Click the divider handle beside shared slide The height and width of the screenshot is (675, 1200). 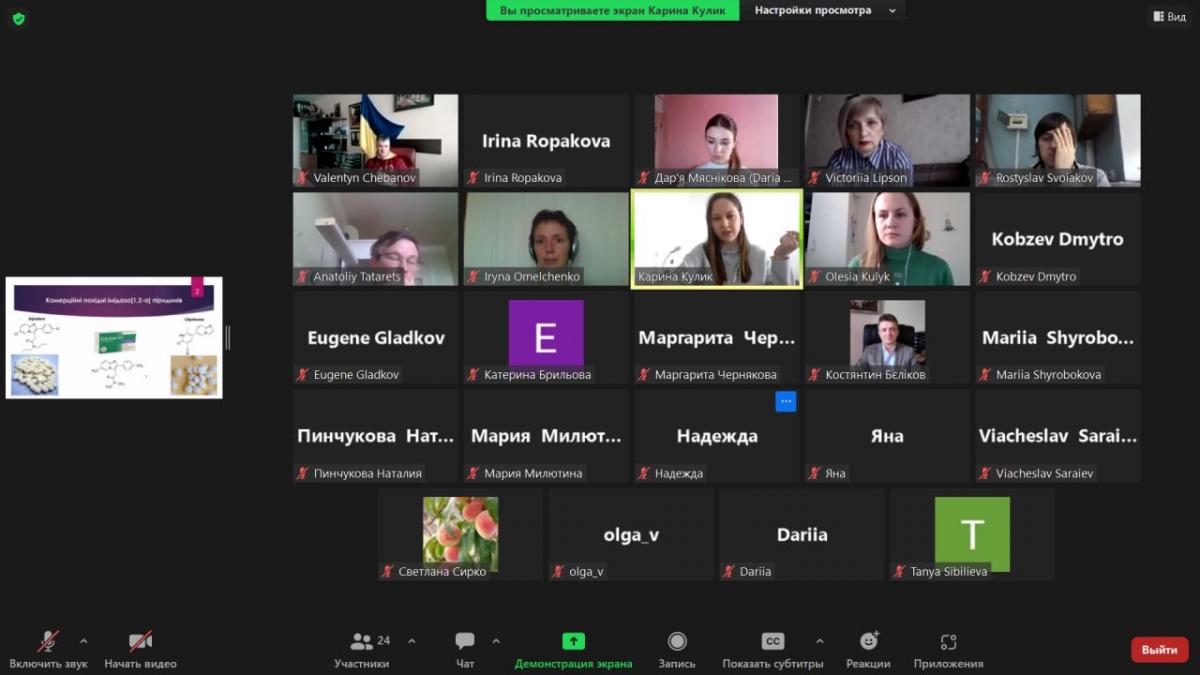(x=228, y=338)
